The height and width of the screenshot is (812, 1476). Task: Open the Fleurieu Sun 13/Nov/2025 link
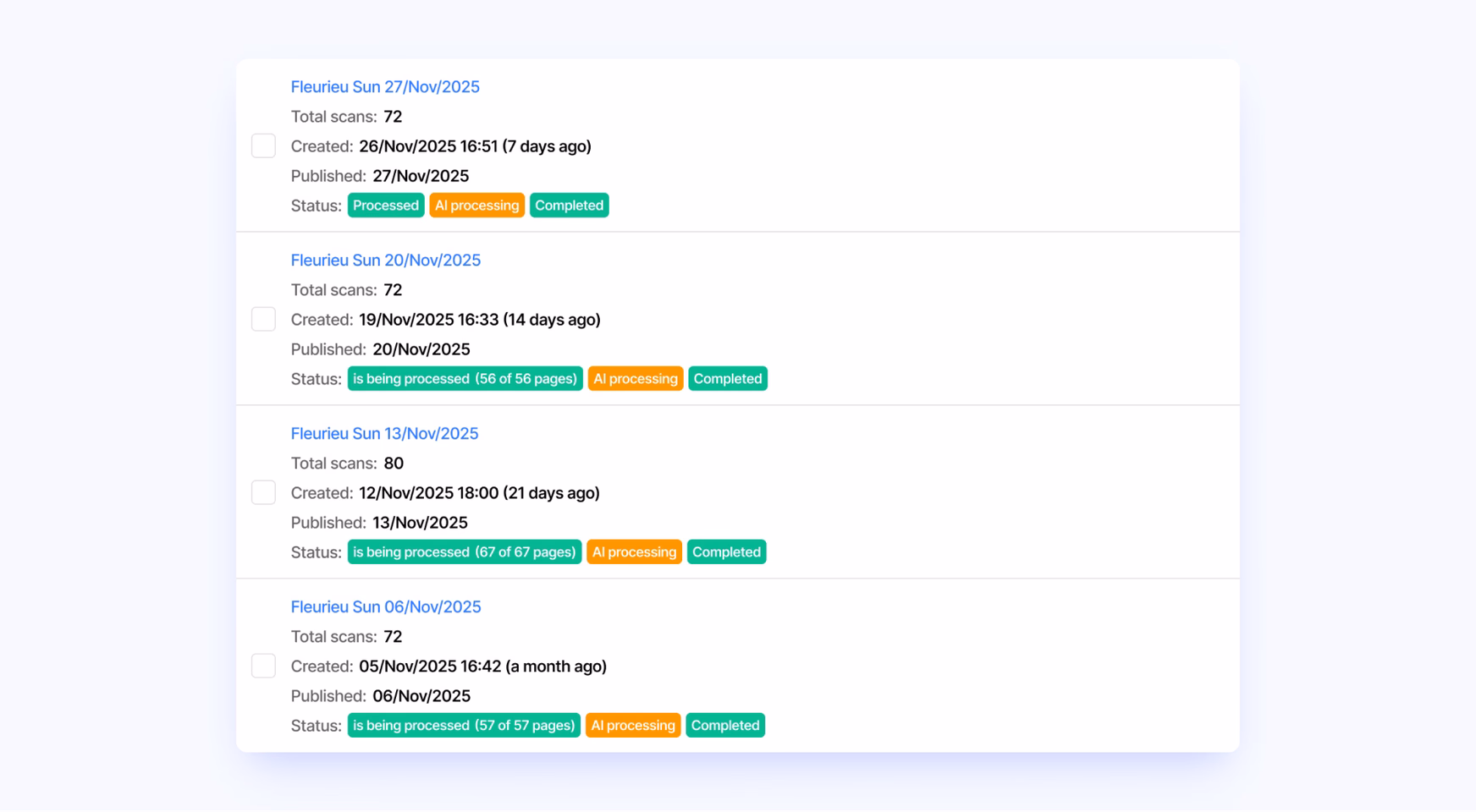[x=384, y=434]
